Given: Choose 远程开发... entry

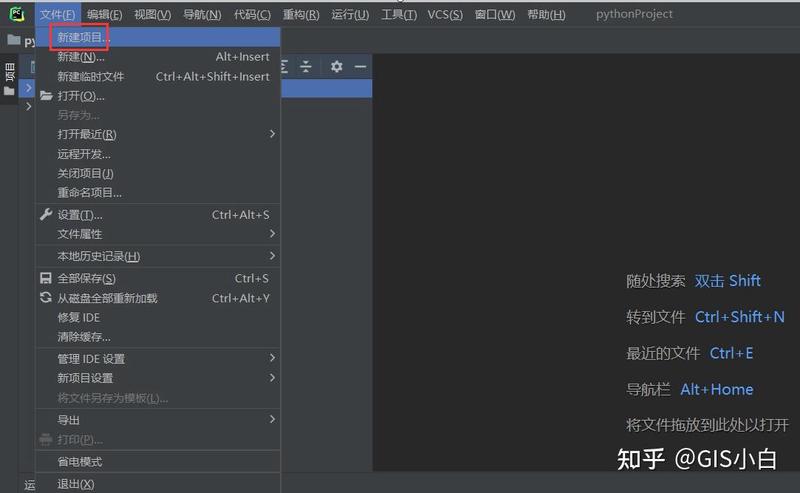Looking at the screenshot, I should coord(158,154).
